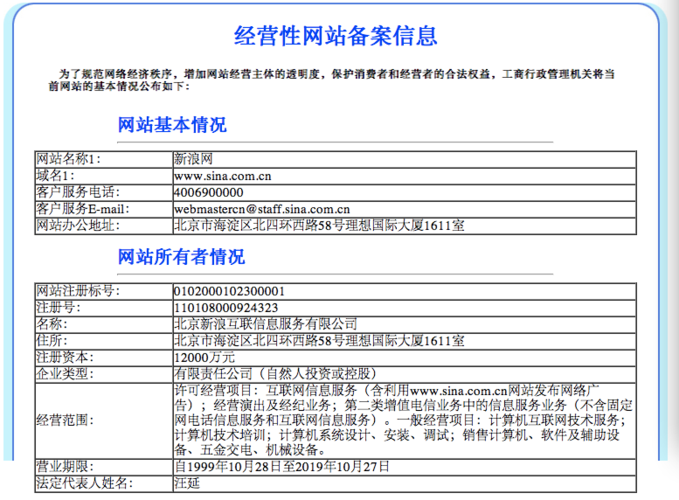Select legal representative name 汪延
This screenshot has height=500, width=679.
pyautogui.click(x=187, y=483)
